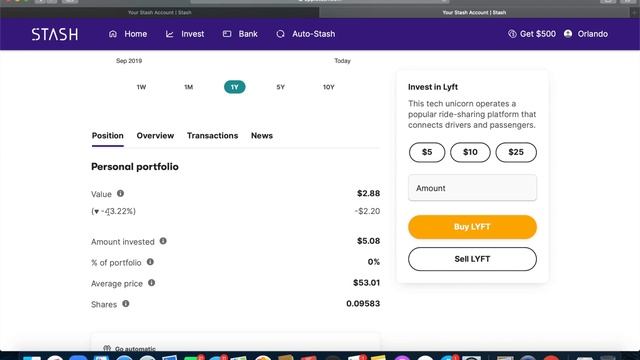Click the Bank card icon

tap(227, 34)
